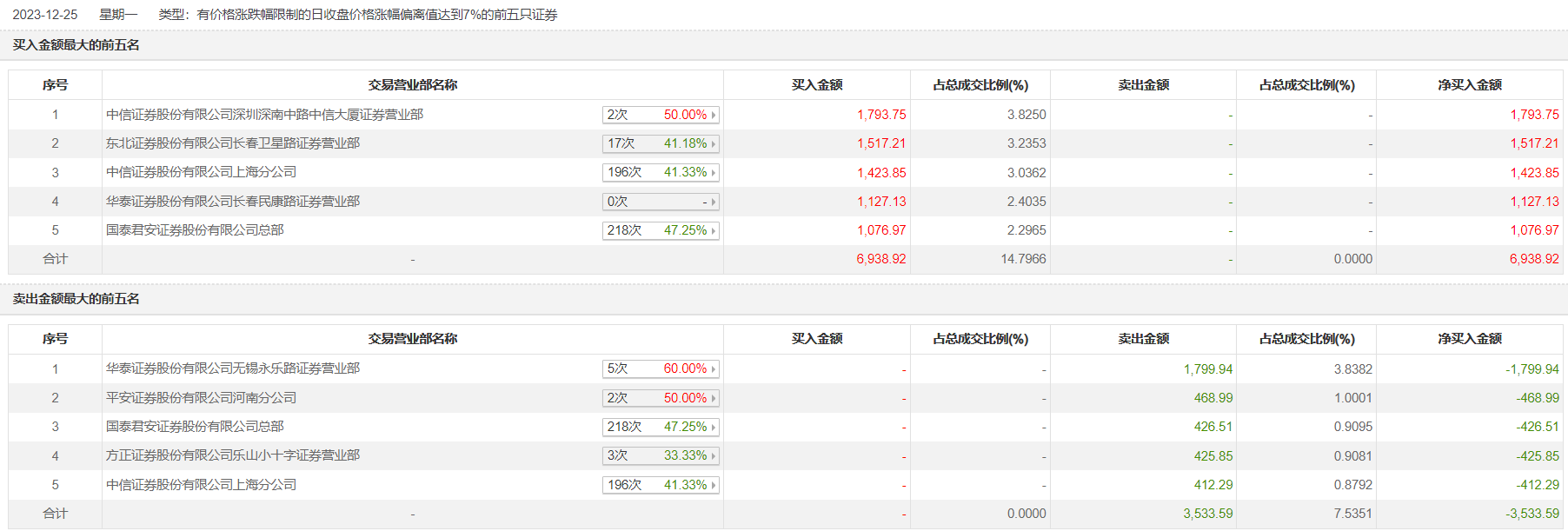1568x531 pixels.
Task: Click the sell amount 425.85
Action: (x=1213, y=456)
